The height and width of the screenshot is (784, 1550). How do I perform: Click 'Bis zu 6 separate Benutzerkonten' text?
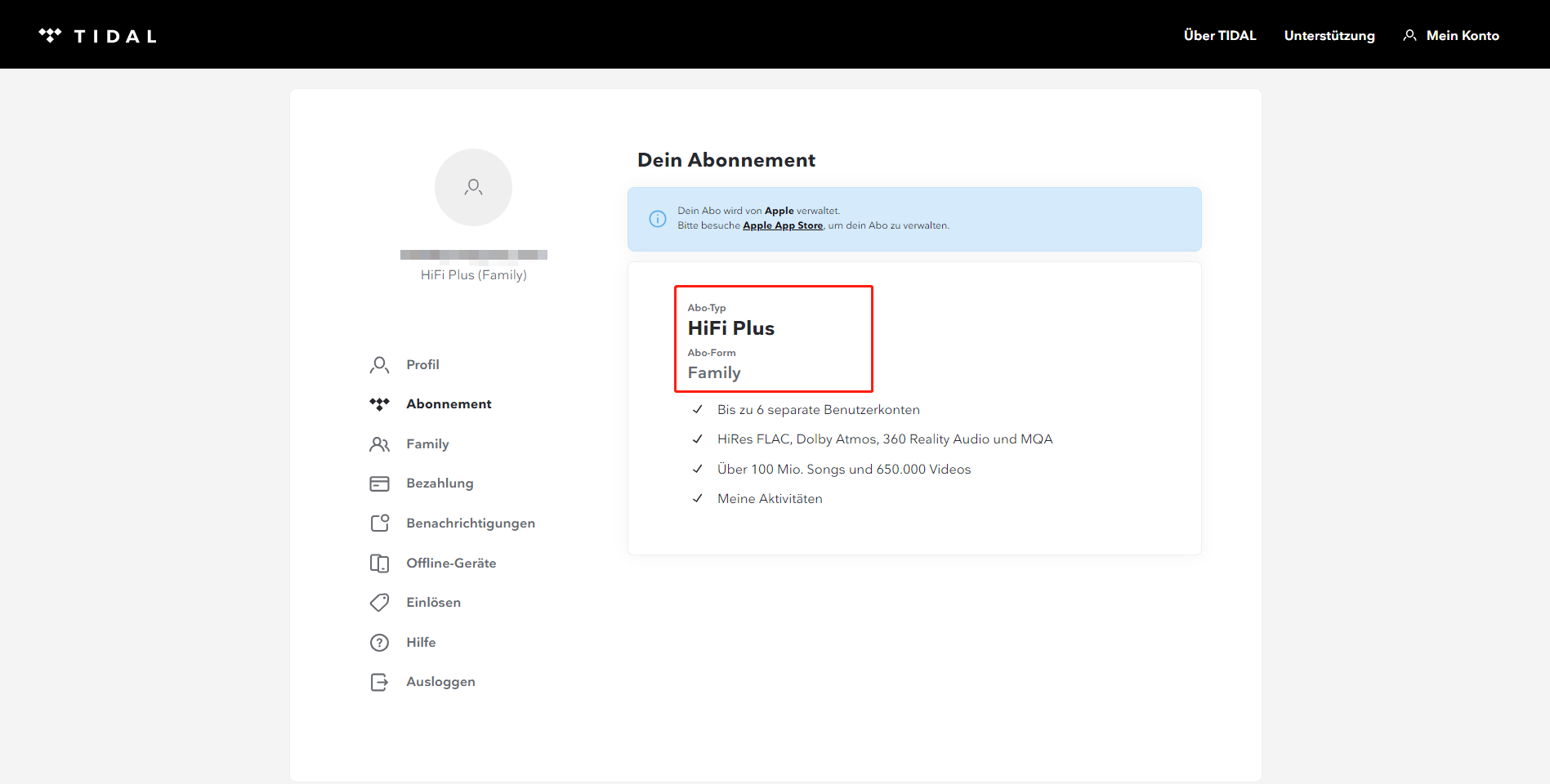click(x=818, y=409)
